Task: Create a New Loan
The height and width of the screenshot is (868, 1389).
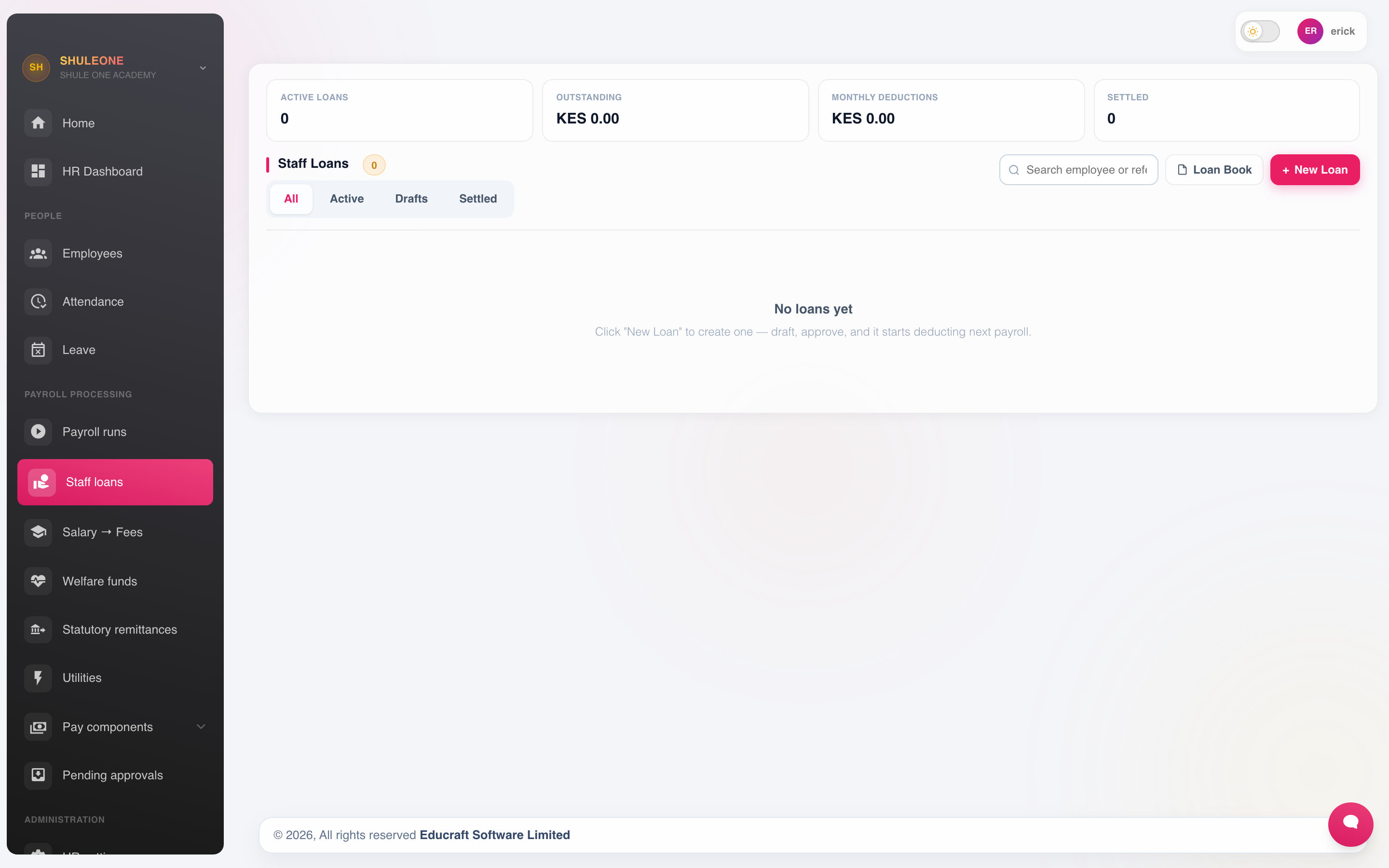Action: coord(1314,170)
